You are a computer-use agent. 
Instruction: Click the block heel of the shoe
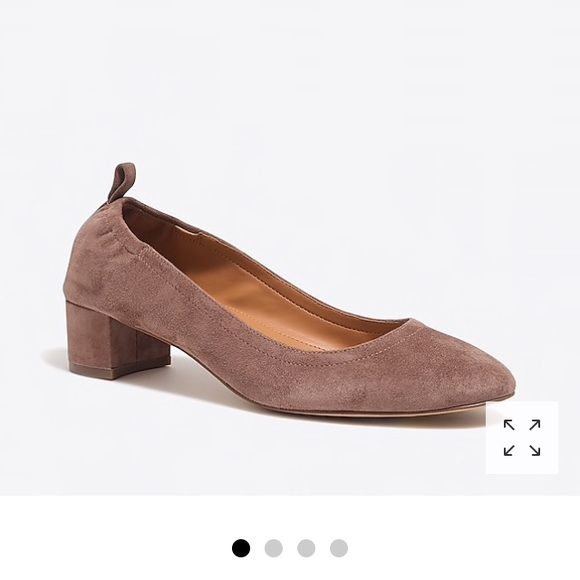(x=118, y=340)
